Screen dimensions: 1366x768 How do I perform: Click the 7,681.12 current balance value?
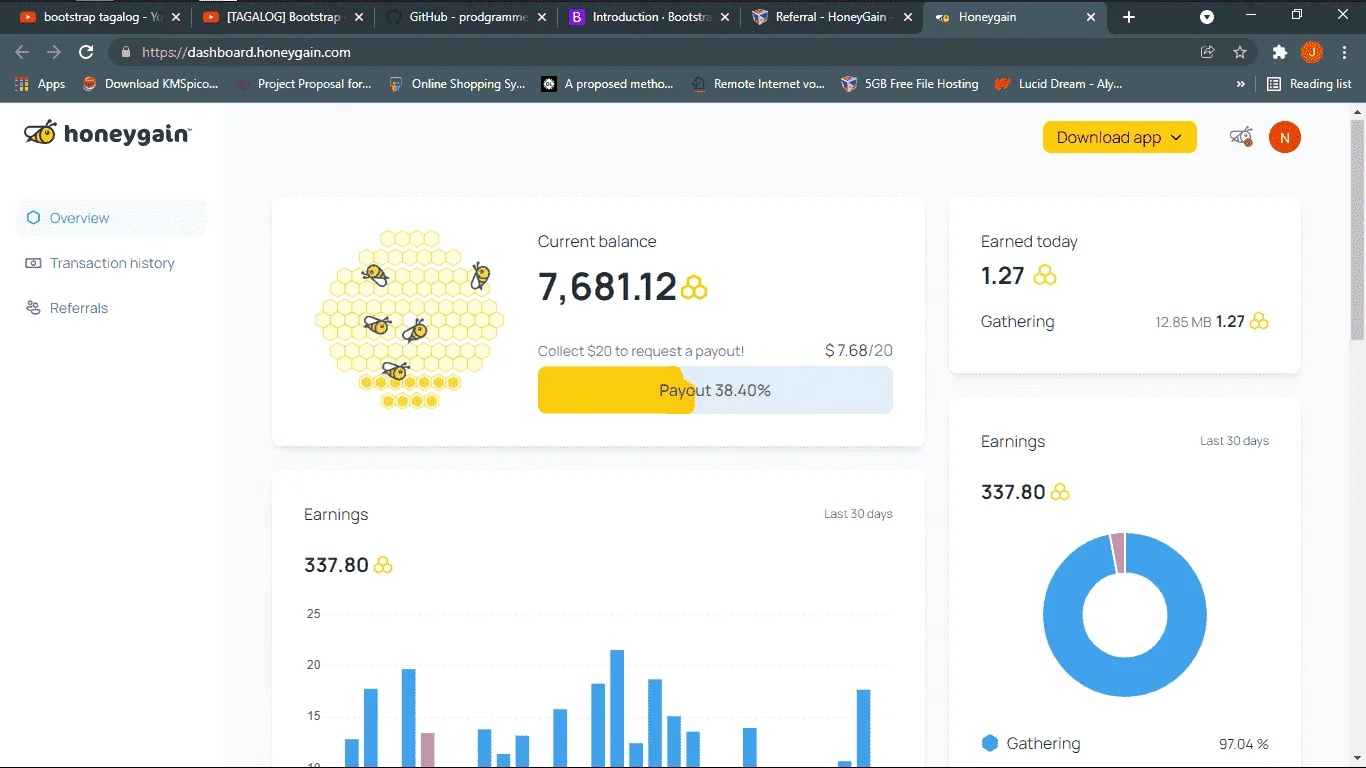click(x=607, y=288)
